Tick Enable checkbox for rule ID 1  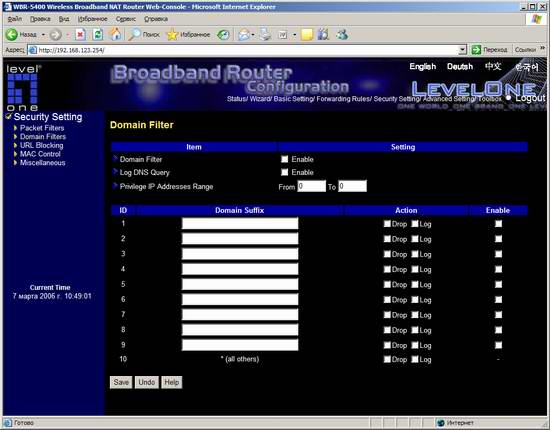498,224
